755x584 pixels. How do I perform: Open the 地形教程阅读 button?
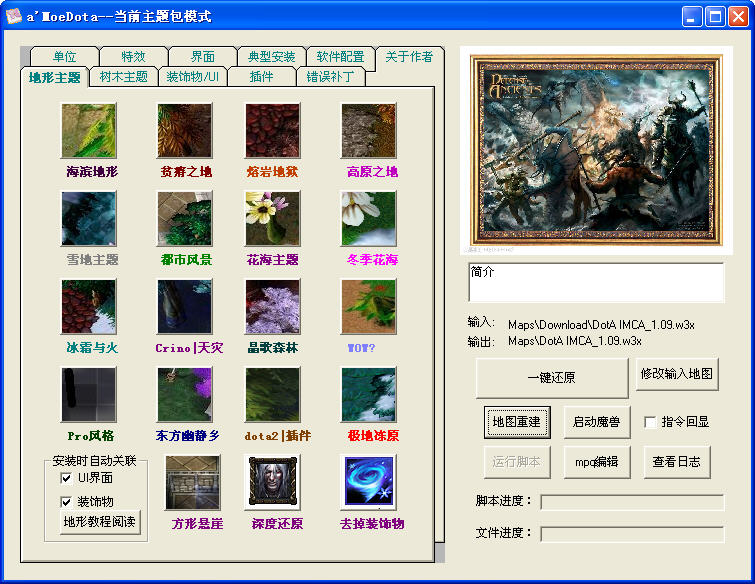coord(100,522)
